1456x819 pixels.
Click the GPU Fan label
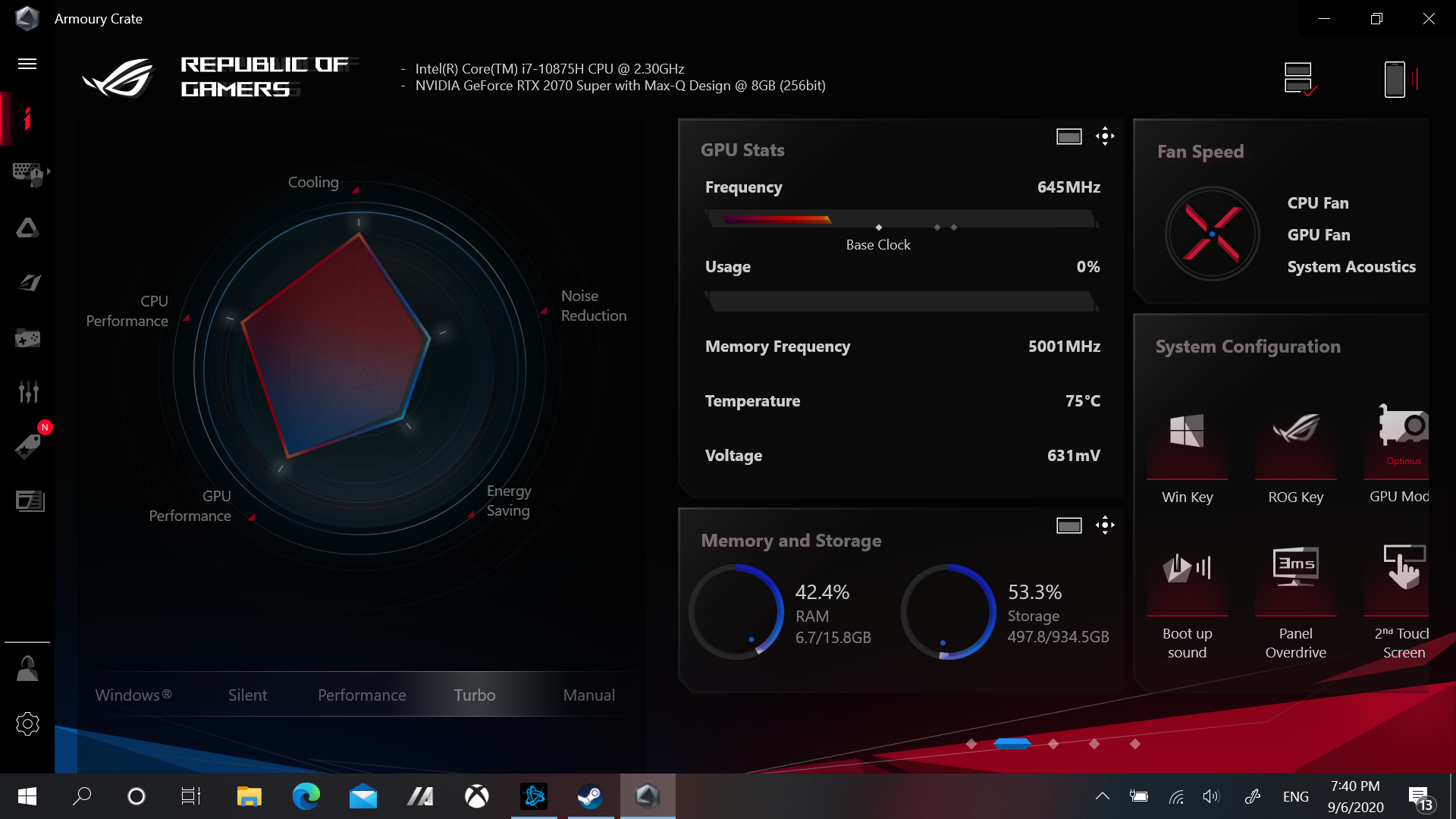[x=1318, y=234]
